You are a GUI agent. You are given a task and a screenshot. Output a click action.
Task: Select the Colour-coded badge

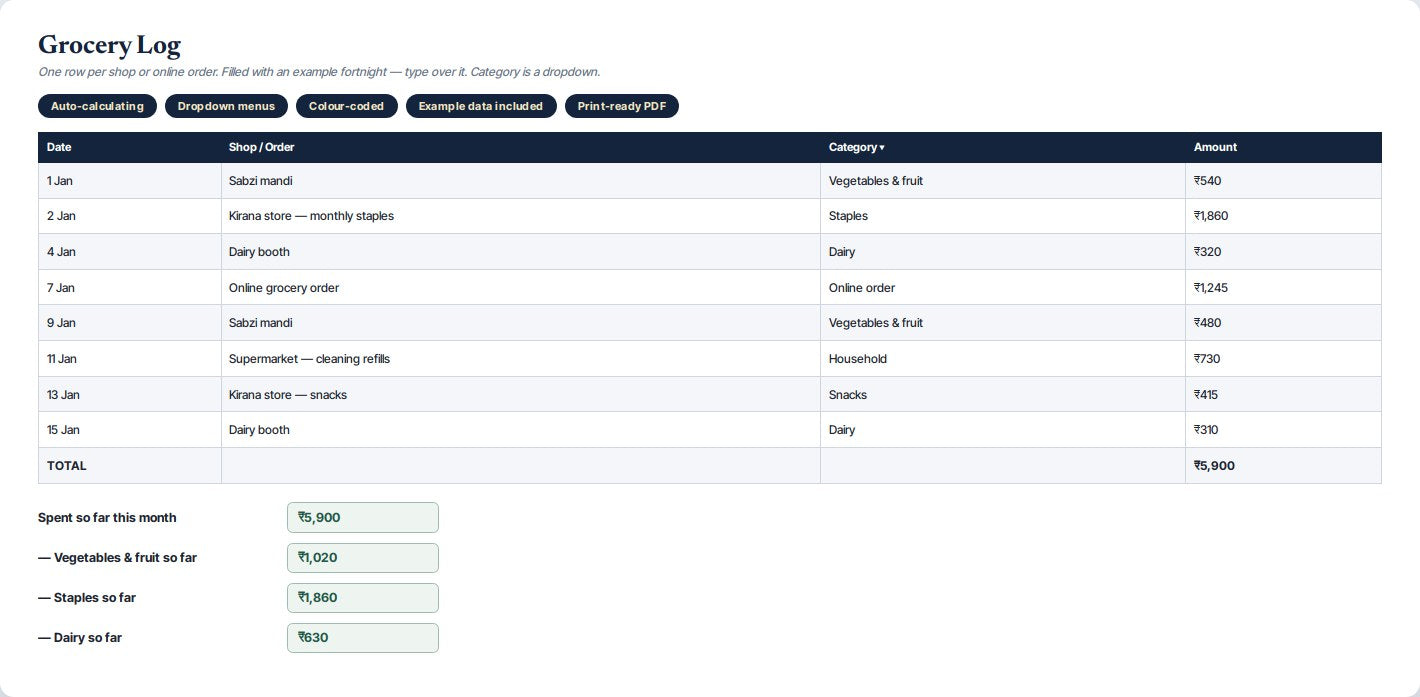click(x=346, y=106)
